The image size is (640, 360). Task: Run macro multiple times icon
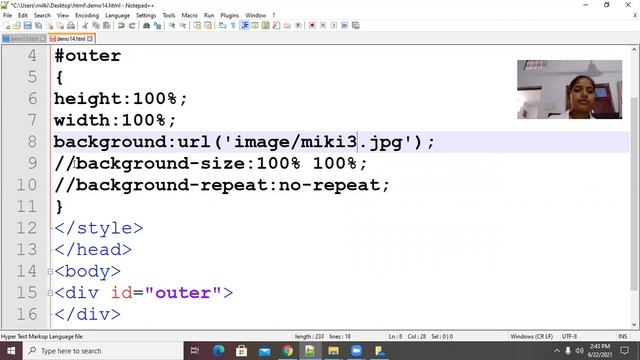[x=344, y=25]
